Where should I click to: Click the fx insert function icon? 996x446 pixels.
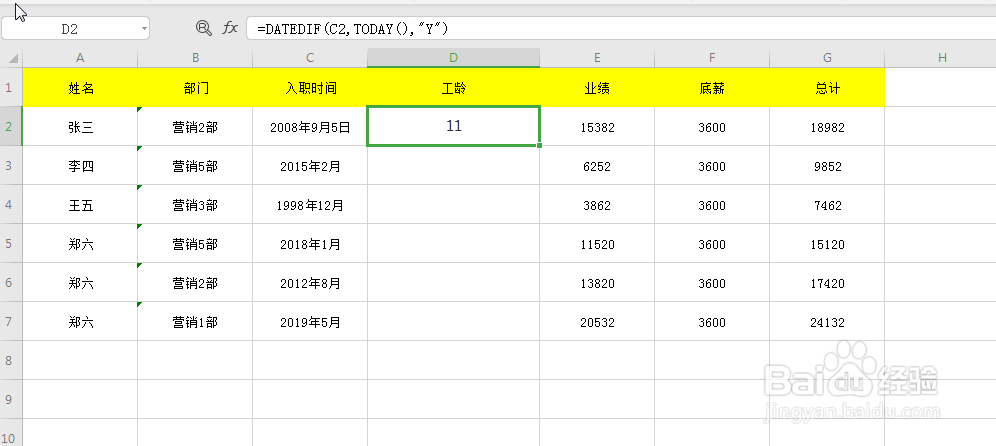pyautogui.click(x=230, y=29)
